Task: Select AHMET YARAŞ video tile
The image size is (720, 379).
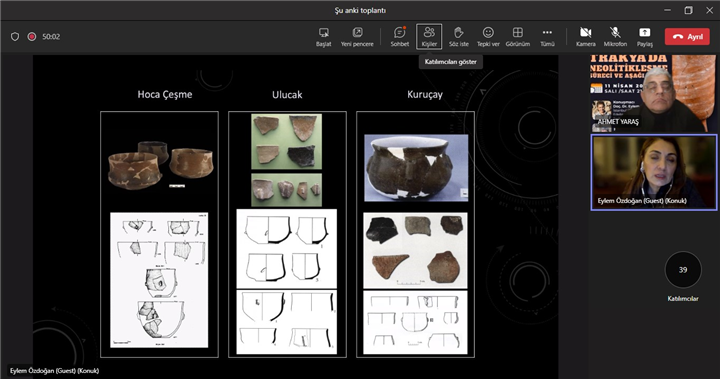Action: pyautogui.click(x=653, y=93)
